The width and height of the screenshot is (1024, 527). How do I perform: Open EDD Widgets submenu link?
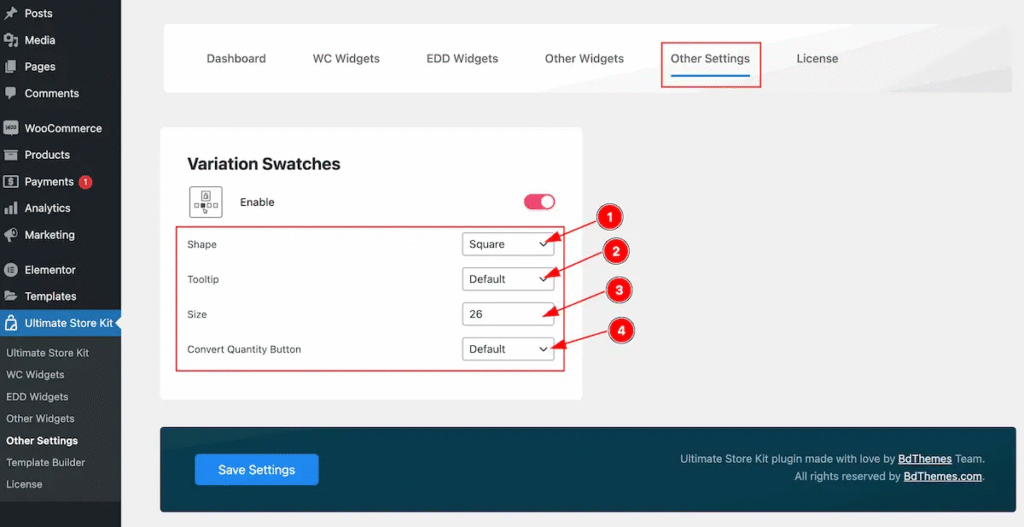point(37,396)
